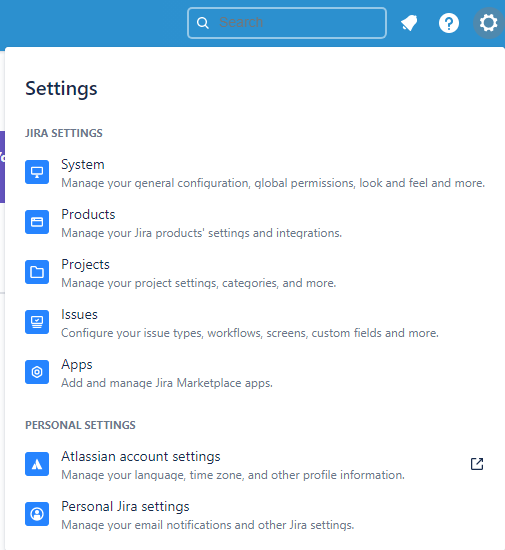Click the System monitor icon

pyautogui.click(x=37, y=172)
